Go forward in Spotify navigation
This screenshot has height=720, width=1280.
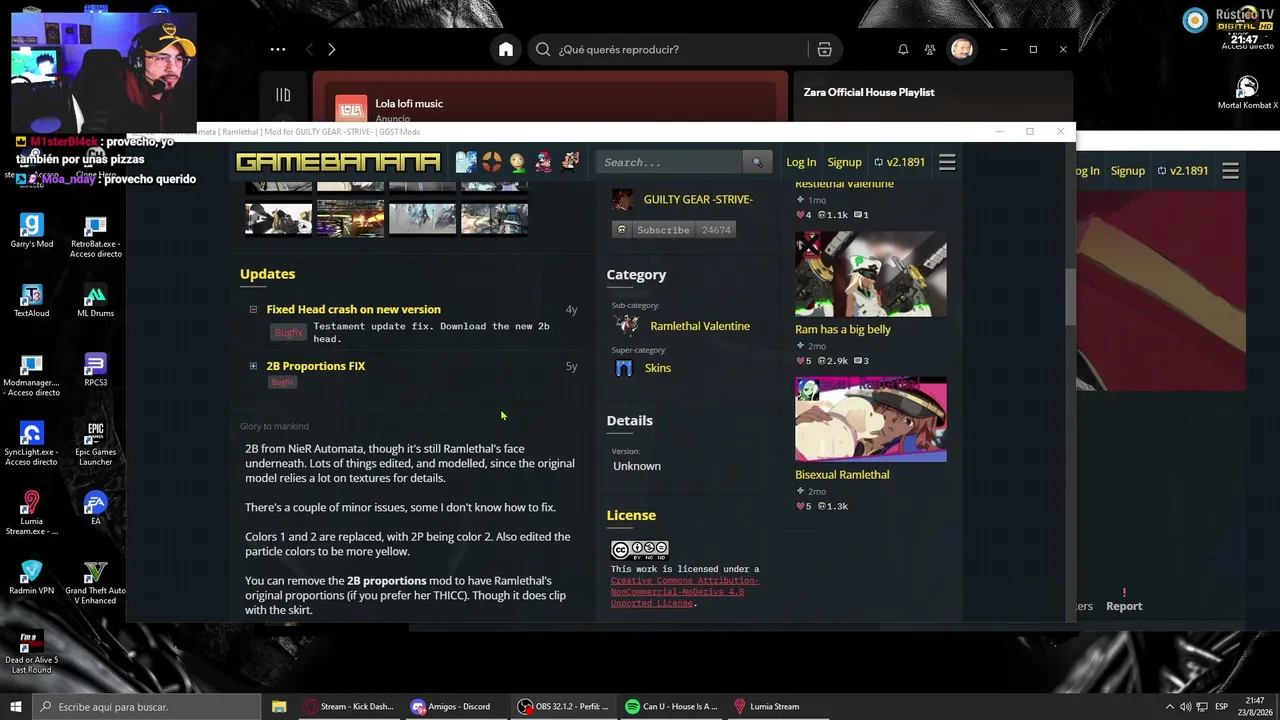click(332, 49)
